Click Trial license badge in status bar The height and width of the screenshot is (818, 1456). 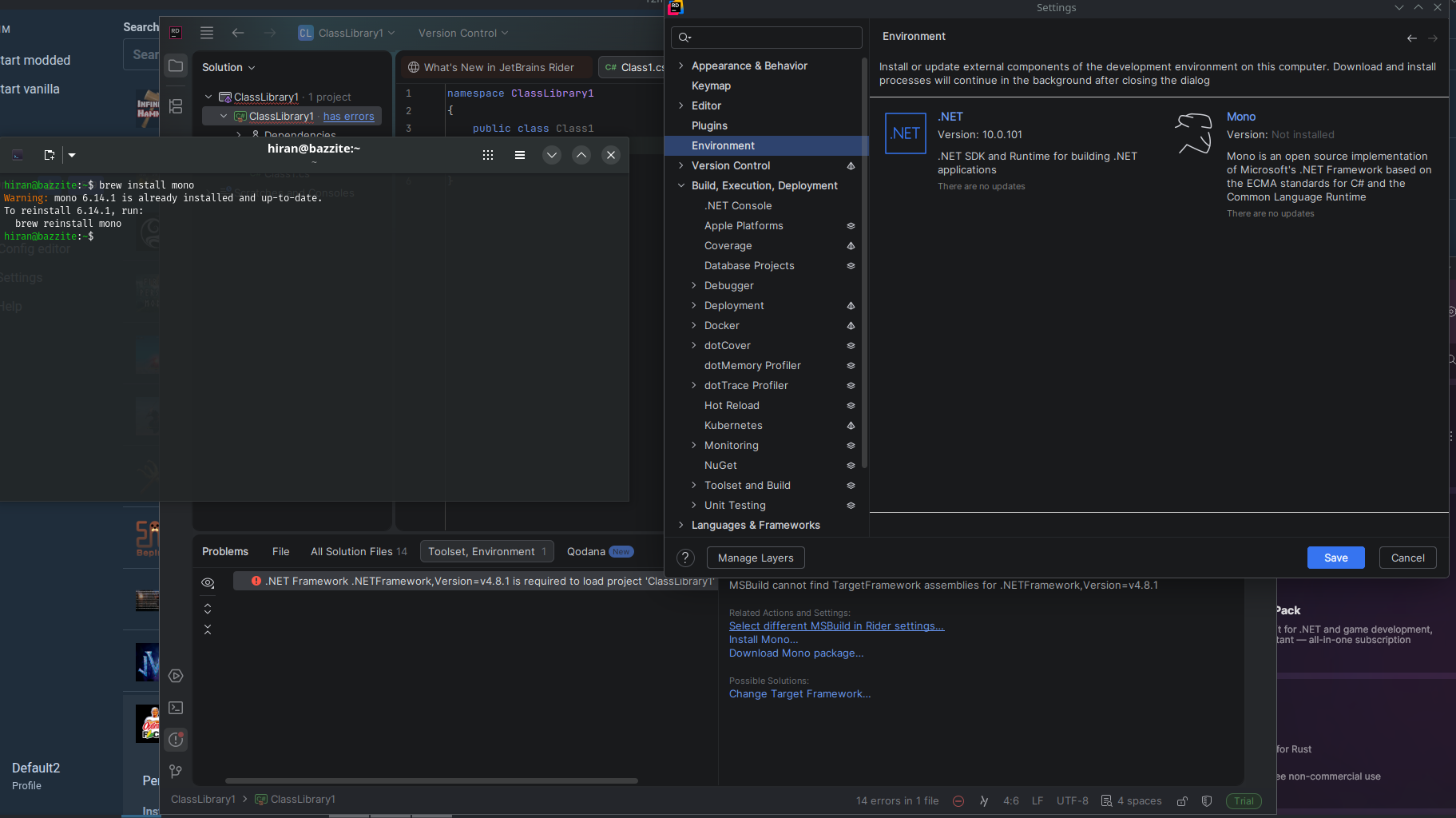coord(1244,801)
